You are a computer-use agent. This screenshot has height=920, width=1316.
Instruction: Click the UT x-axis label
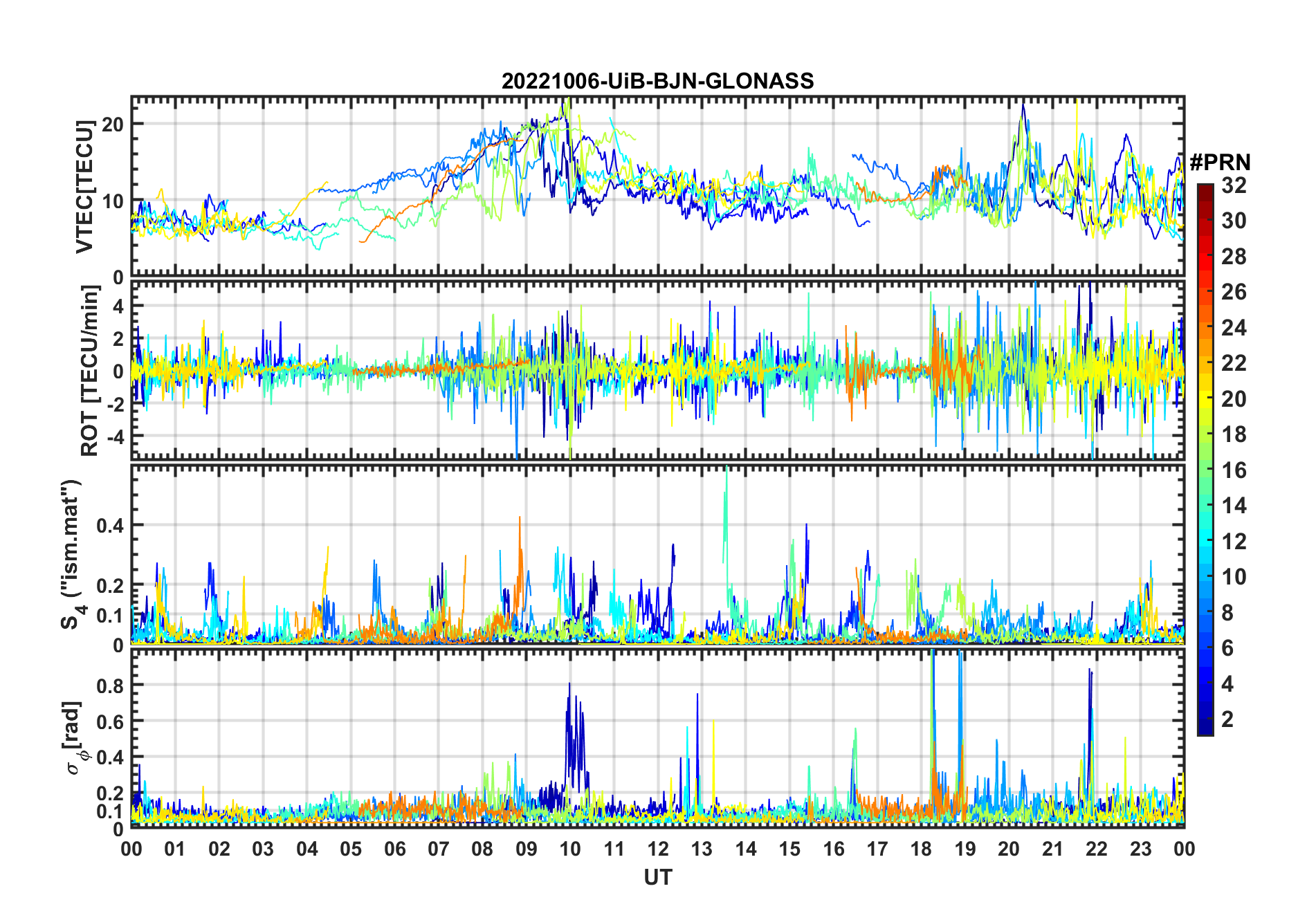pyautogui.click(x=657, y=878)
